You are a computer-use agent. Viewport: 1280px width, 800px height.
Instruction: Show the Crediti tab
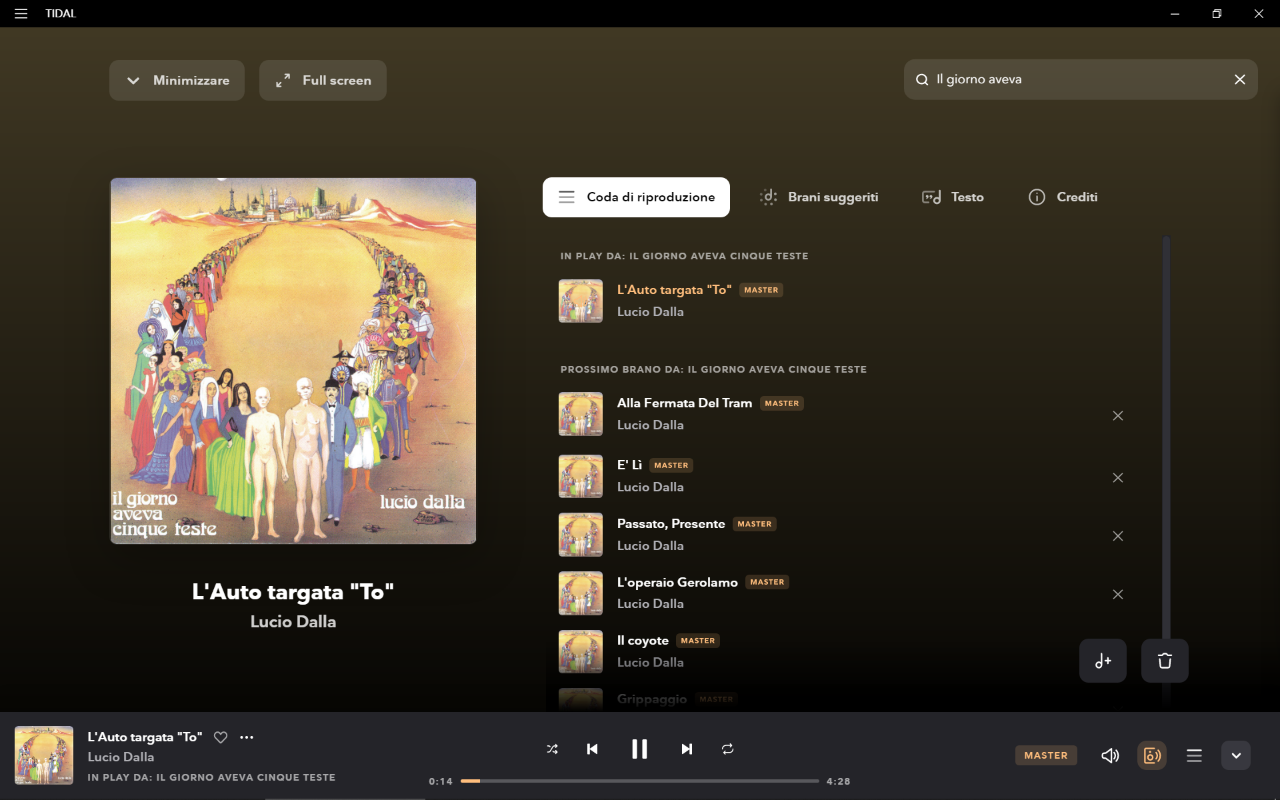pyautogui.click(x=1063, y=197)
